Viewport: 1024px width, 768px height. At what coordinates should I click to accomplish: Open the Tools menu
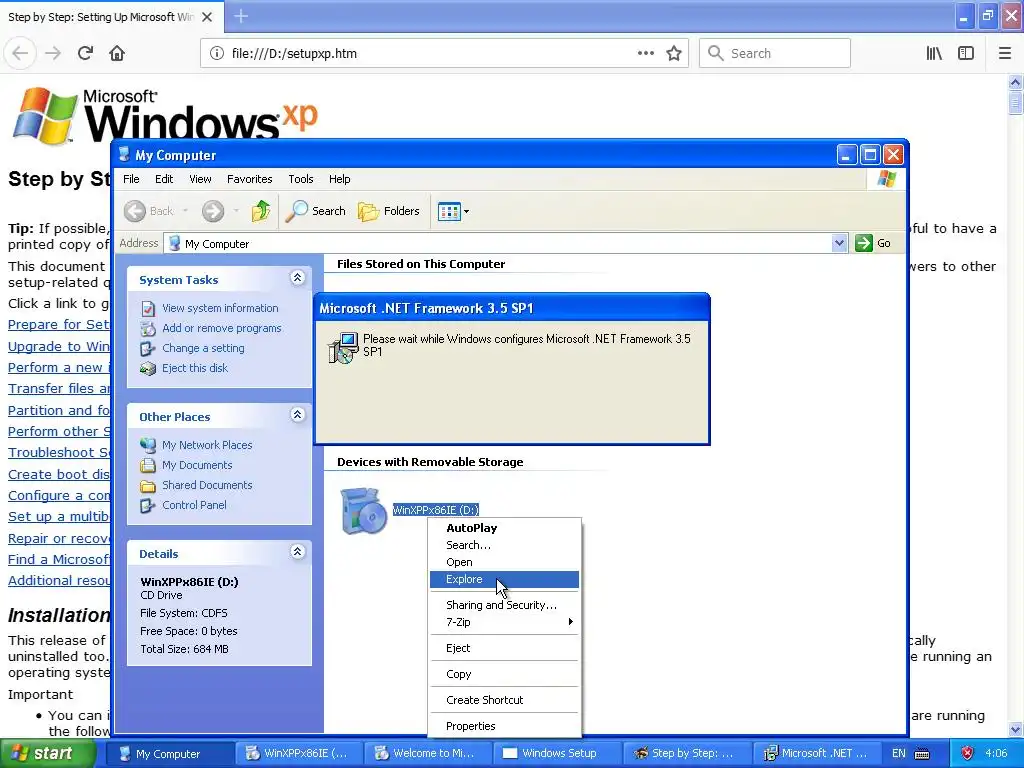point(301,179)
